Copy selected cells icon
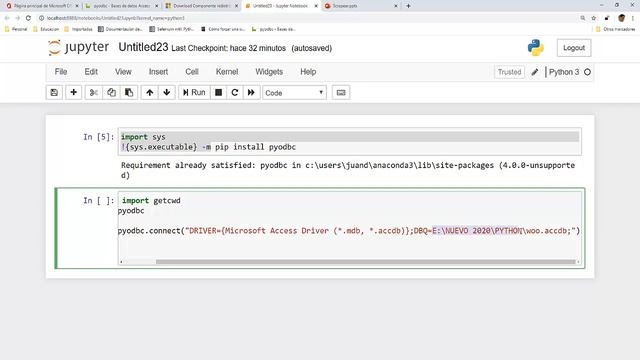Screen dimensions: 640x360 [111, 93]
